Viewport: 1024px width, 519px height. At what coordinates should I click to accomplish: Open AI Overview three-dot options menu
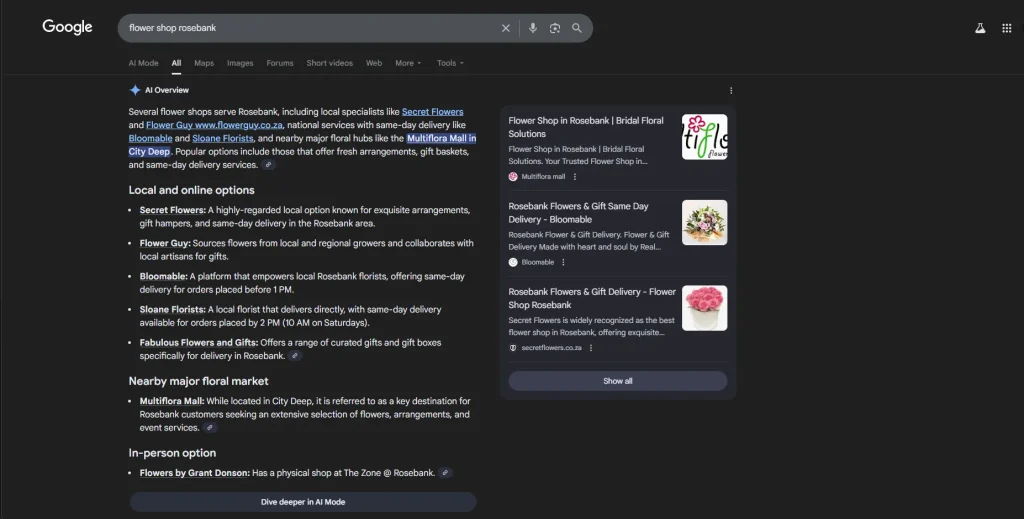coord(731,90)
